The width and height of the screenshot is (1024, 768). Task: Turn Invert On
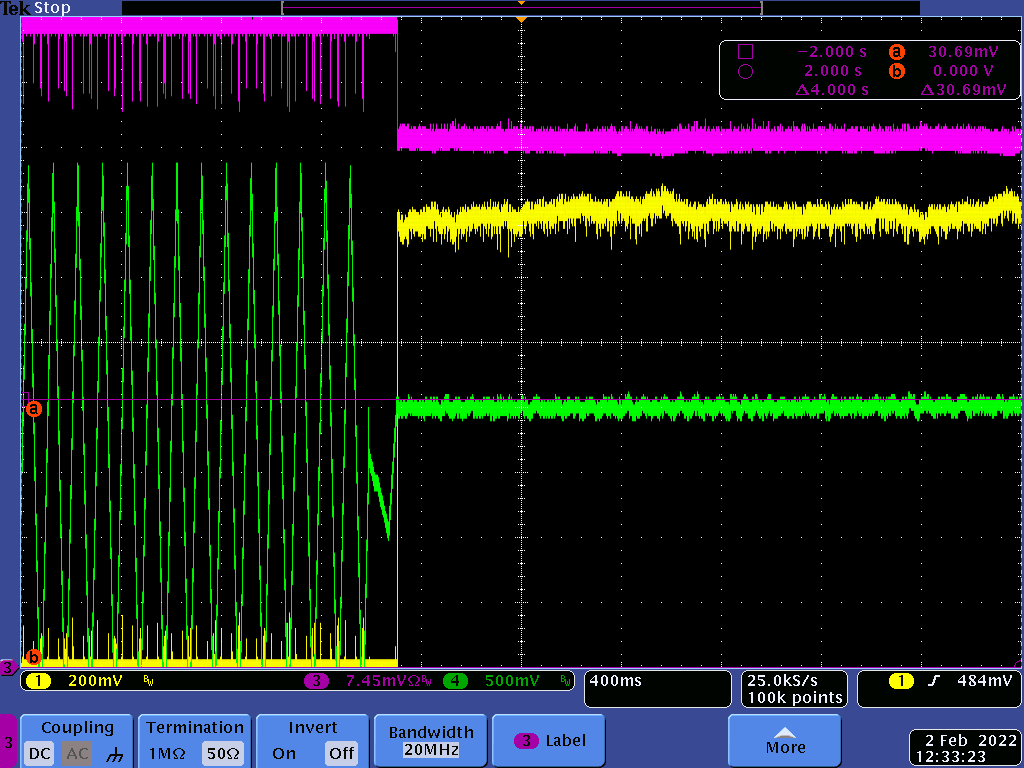coord(284,754)
